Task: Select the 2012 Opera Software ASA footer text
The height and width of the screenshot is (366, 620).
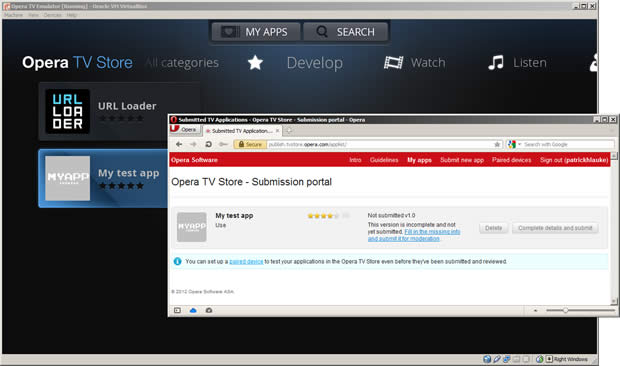Action: (202, 292)
